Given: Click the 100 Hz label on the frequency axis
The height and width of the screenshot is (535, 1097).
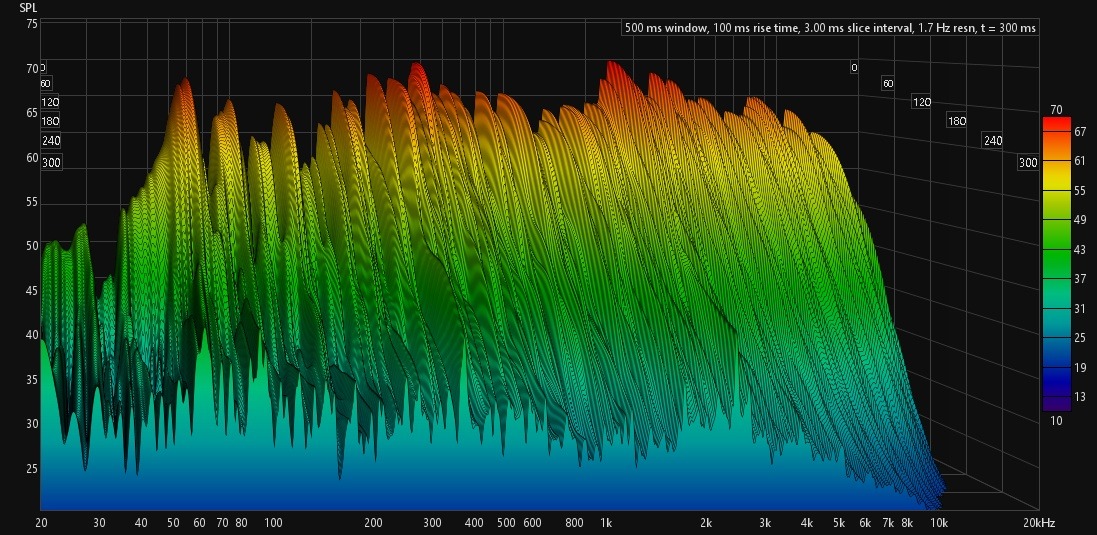Looking at the screenshot, I should click(273, 523).
